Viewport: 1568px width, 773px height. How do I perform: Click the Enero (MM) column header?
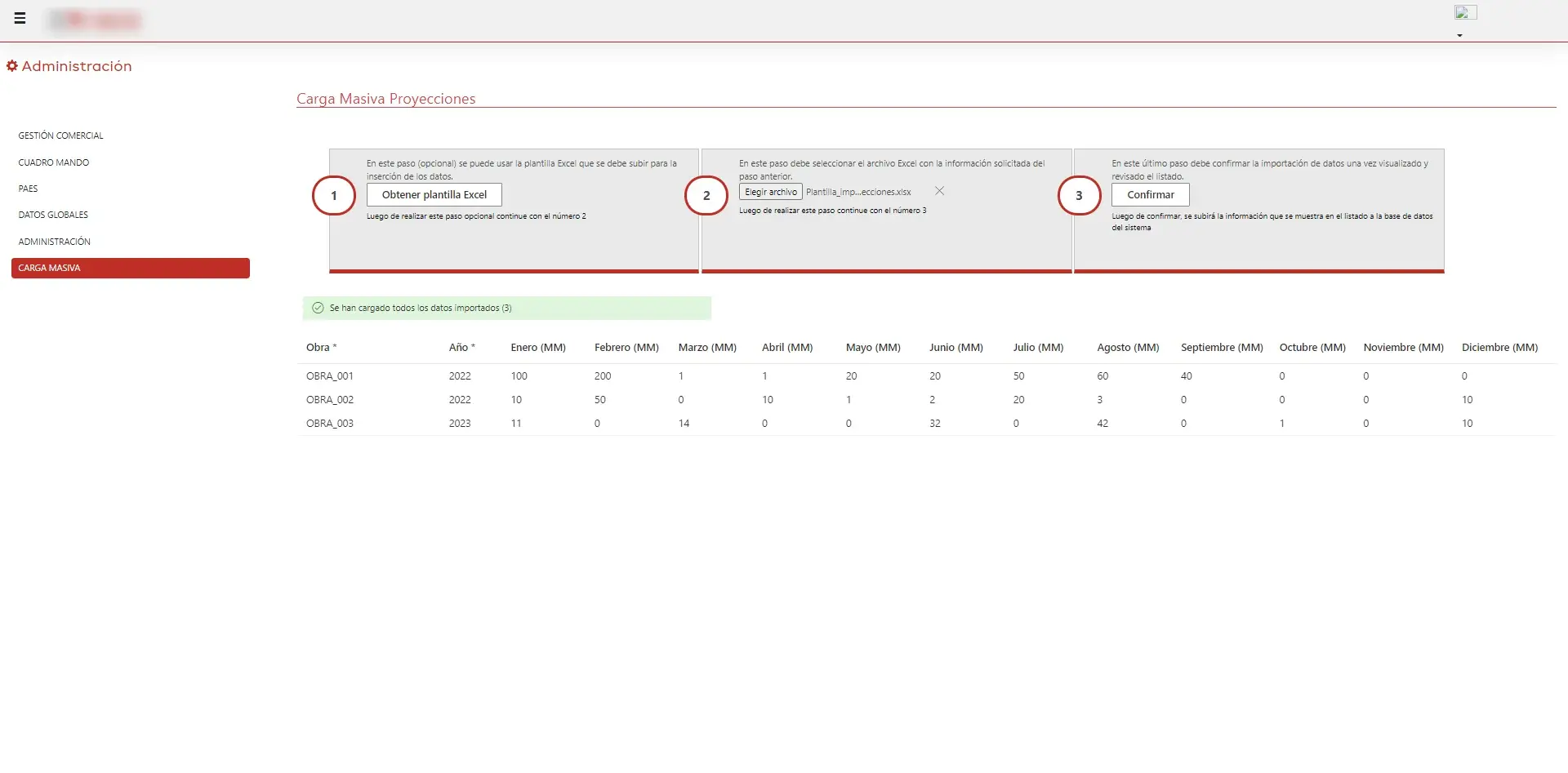tap(538, 347)
